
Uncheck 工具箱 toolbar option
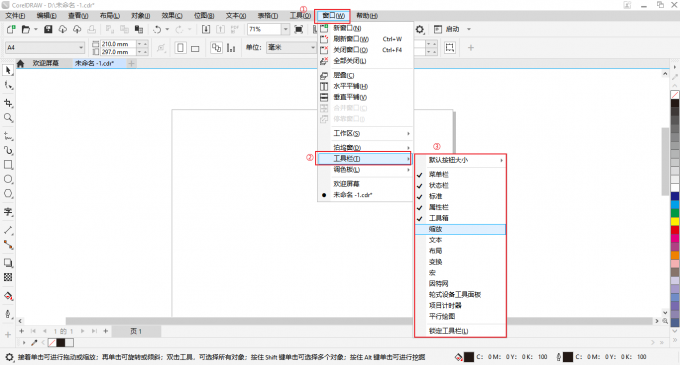pyautogui.click(x=460, y=218)
